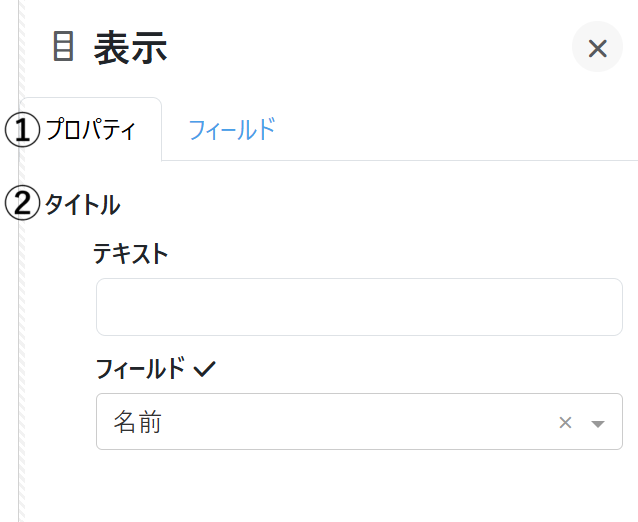This screenshot has width=638, height=522.
Task: Click the X glyph in the round close button
Action: coord(597,48)
